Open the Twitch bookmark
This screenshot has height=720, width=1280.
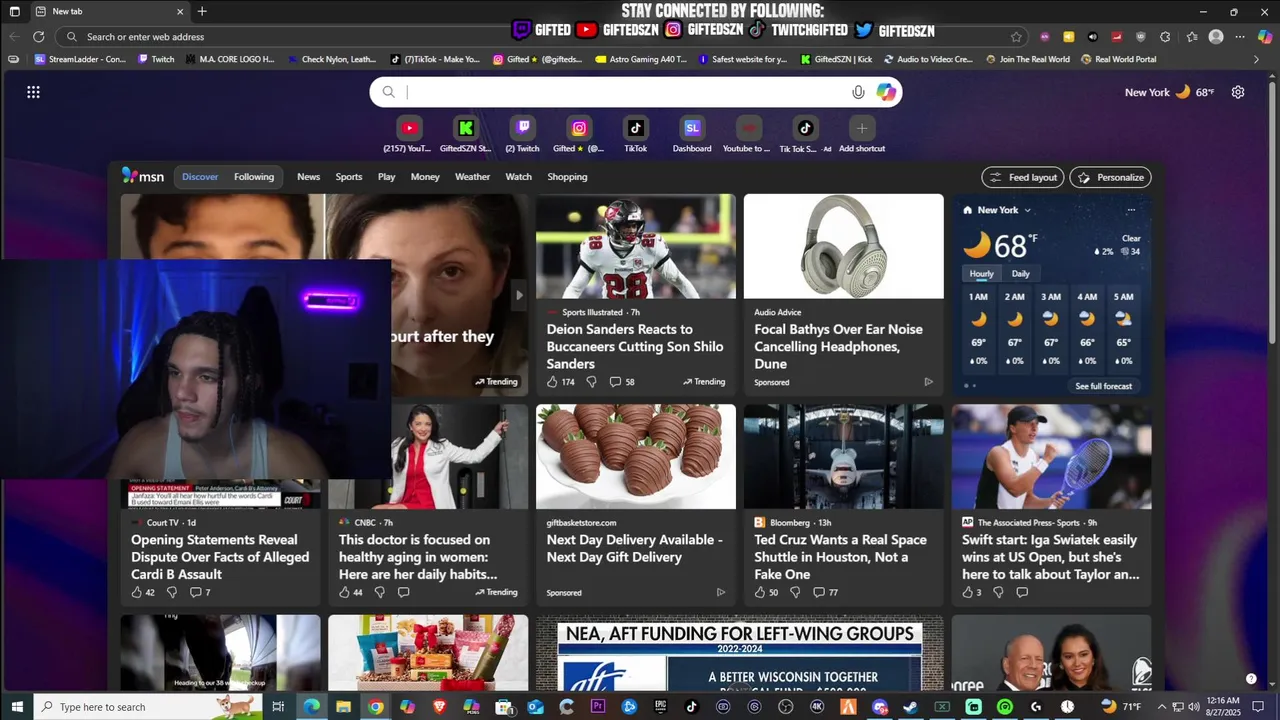[155, 59]
